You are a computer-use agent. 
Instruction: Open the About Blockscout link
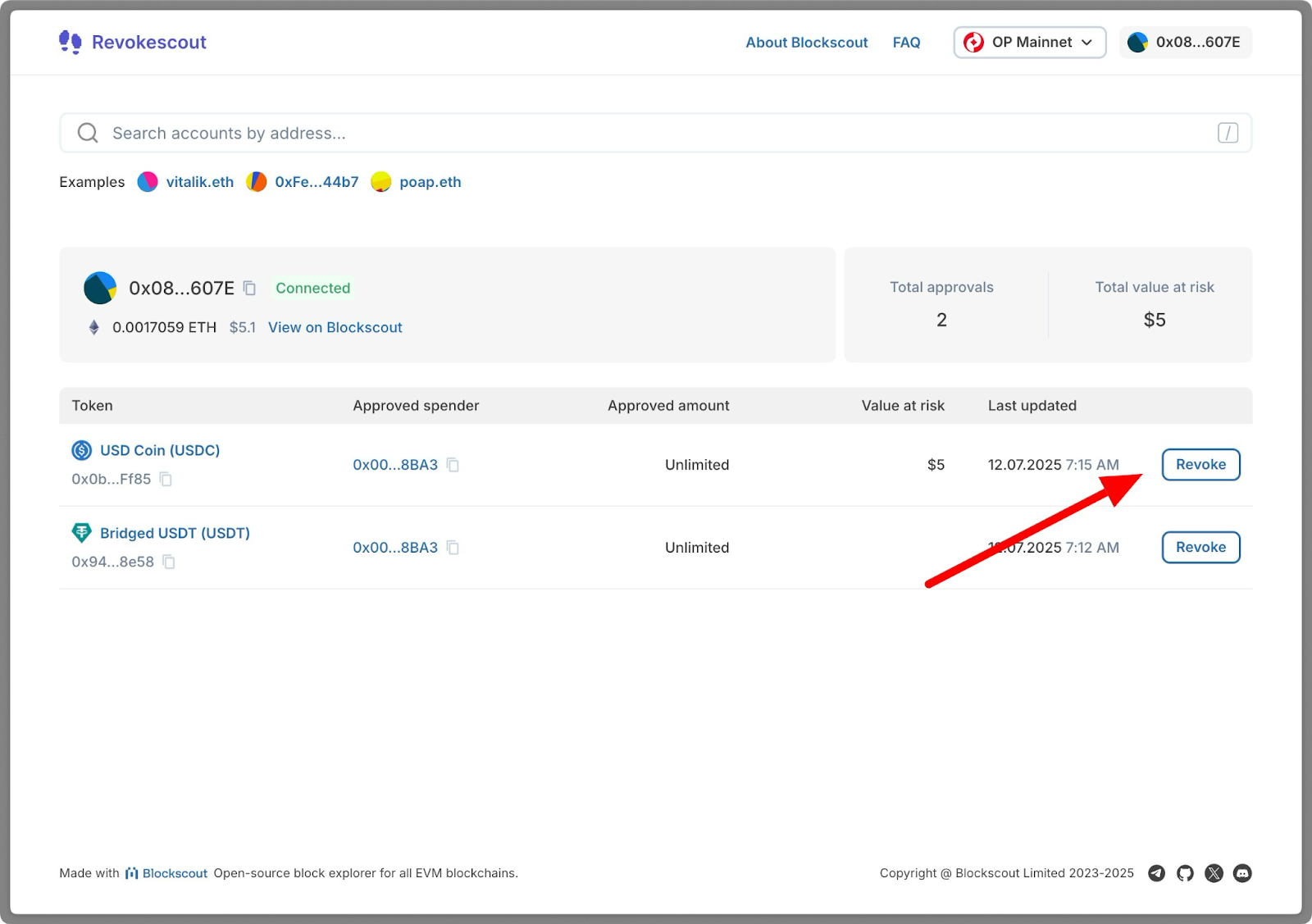[806, 42]
